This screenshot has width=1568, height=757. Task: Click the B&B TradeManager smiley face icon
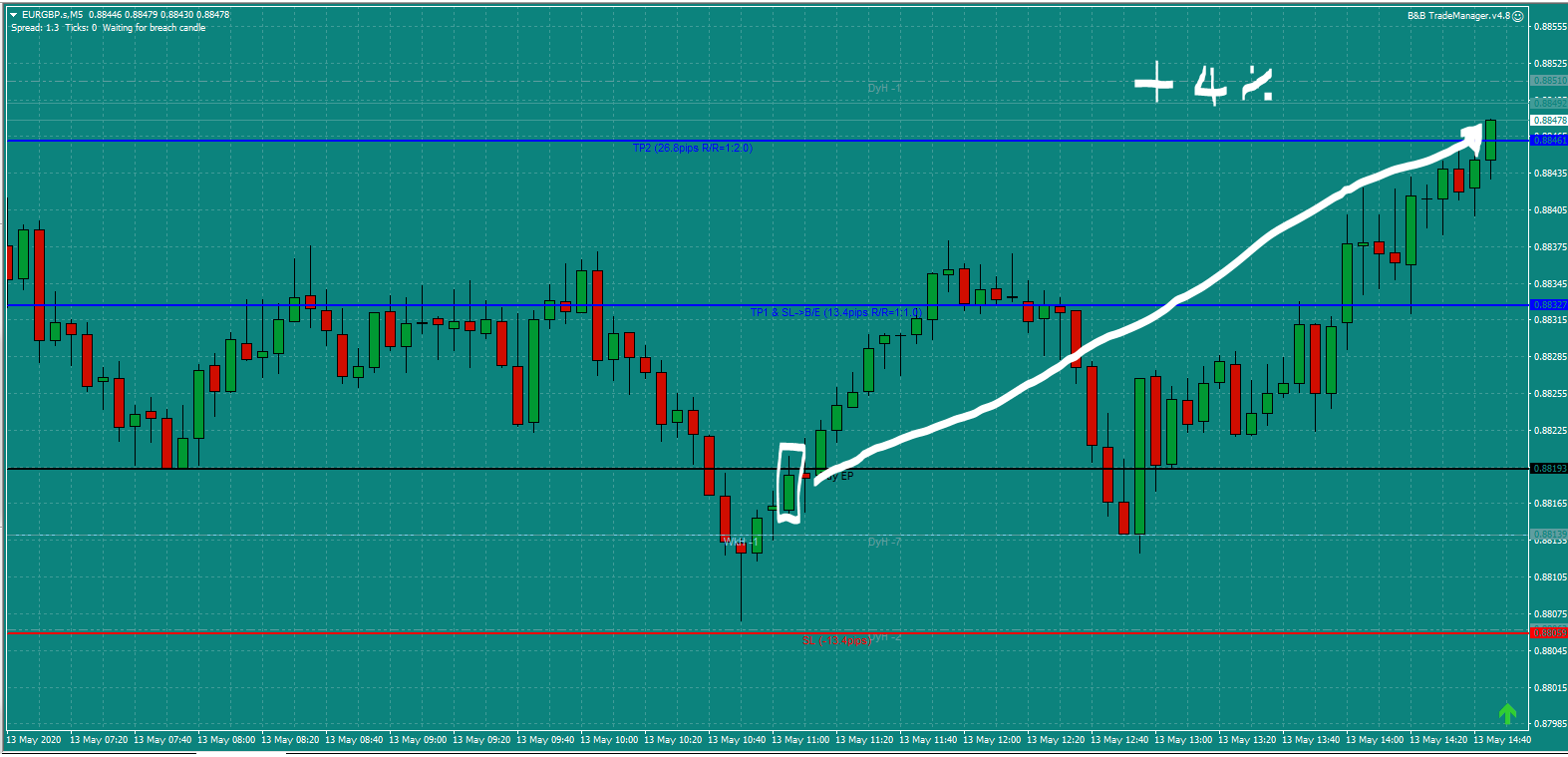coord(1518,16)
